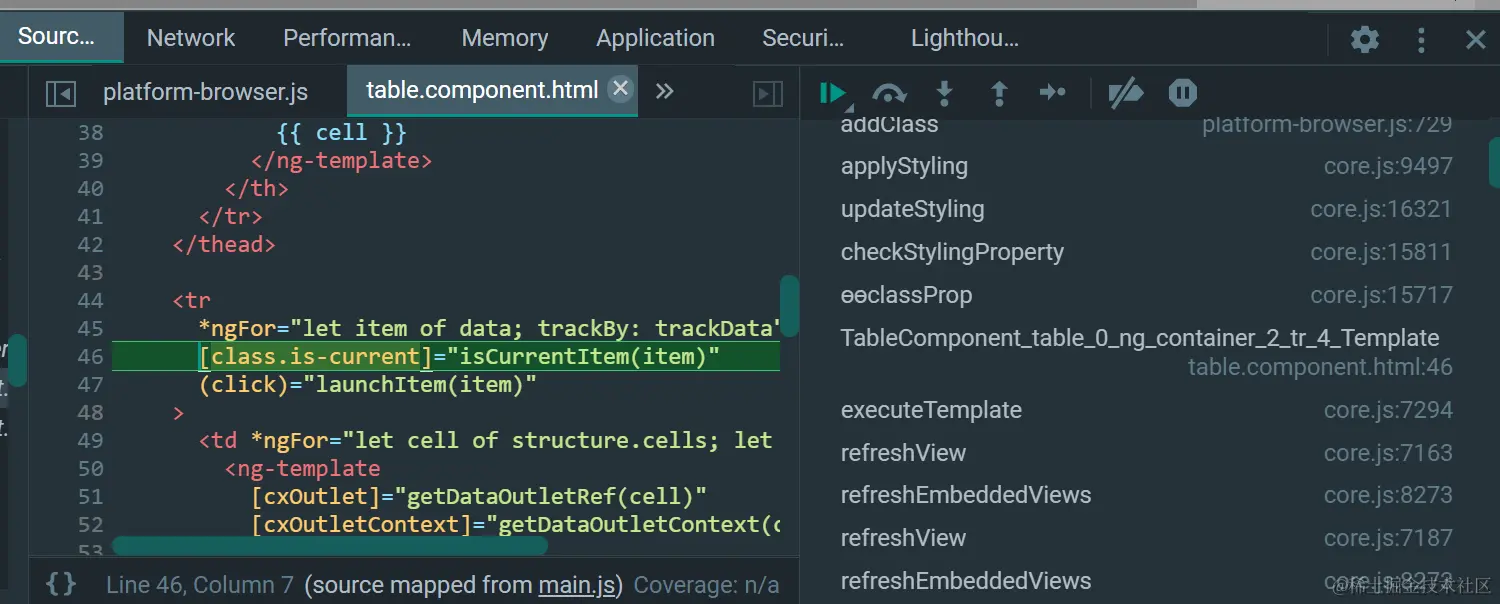Open the Application tab
The image size is (1500, 604).
tap(656, 38)
